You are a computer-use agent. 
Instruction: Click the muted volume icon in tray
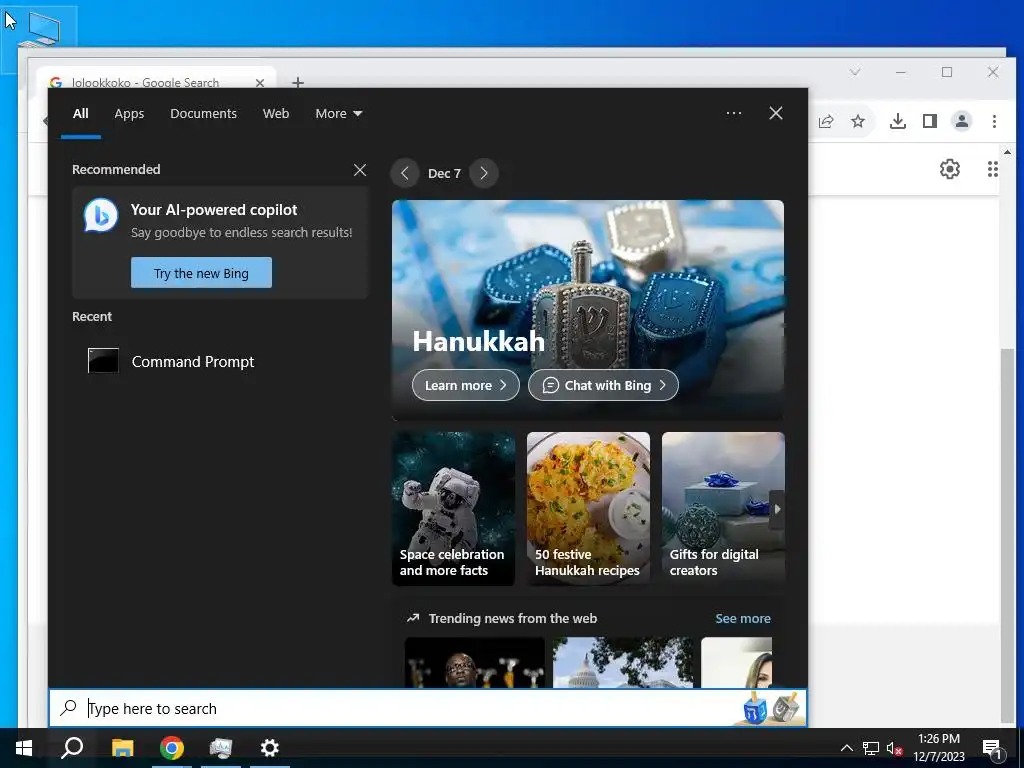[x=894, y=748]
